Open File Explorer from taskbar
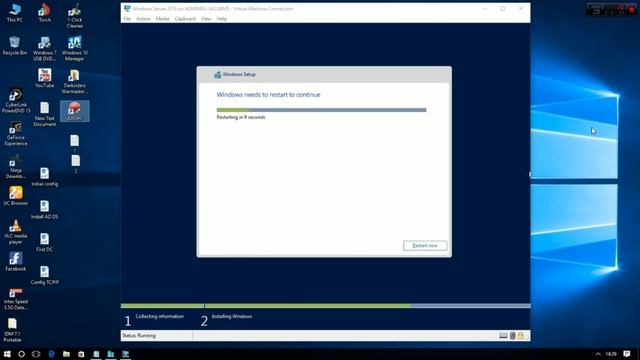This screenshot has width=640, height=360. pyautogui.click(x=66, y=354)
